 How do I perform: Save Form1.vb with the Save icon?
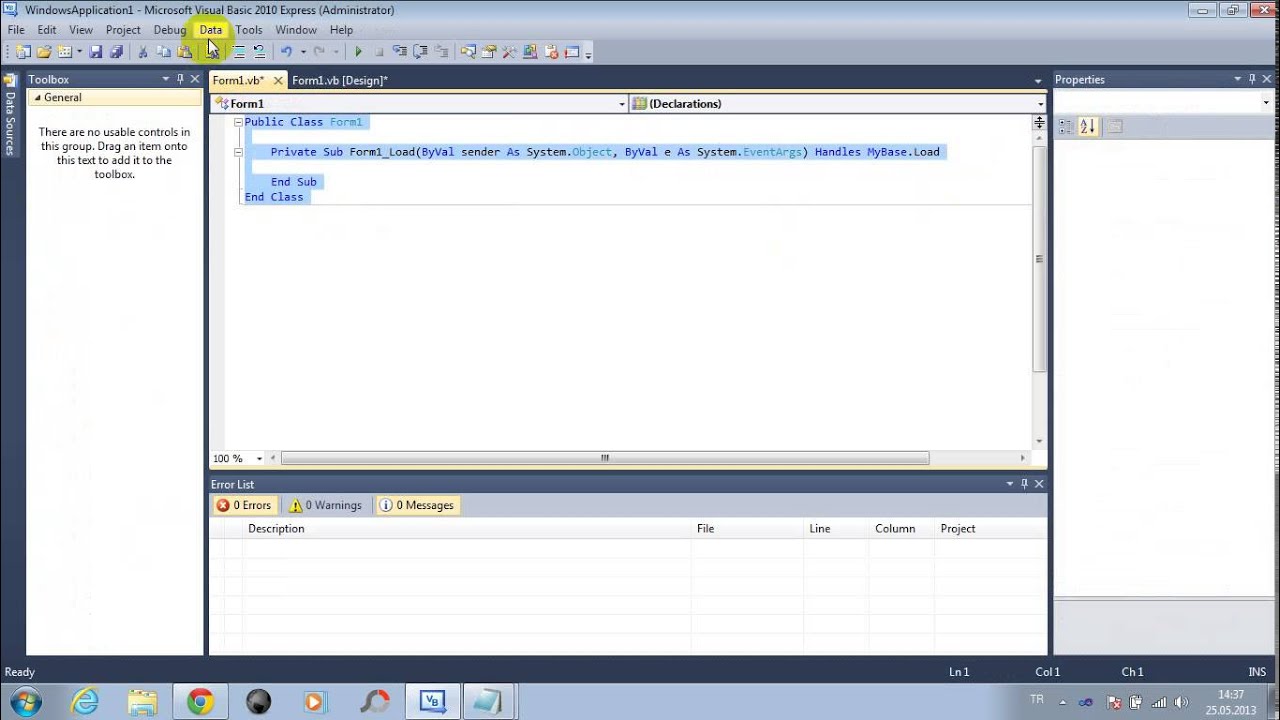click(x=96, y=51)
